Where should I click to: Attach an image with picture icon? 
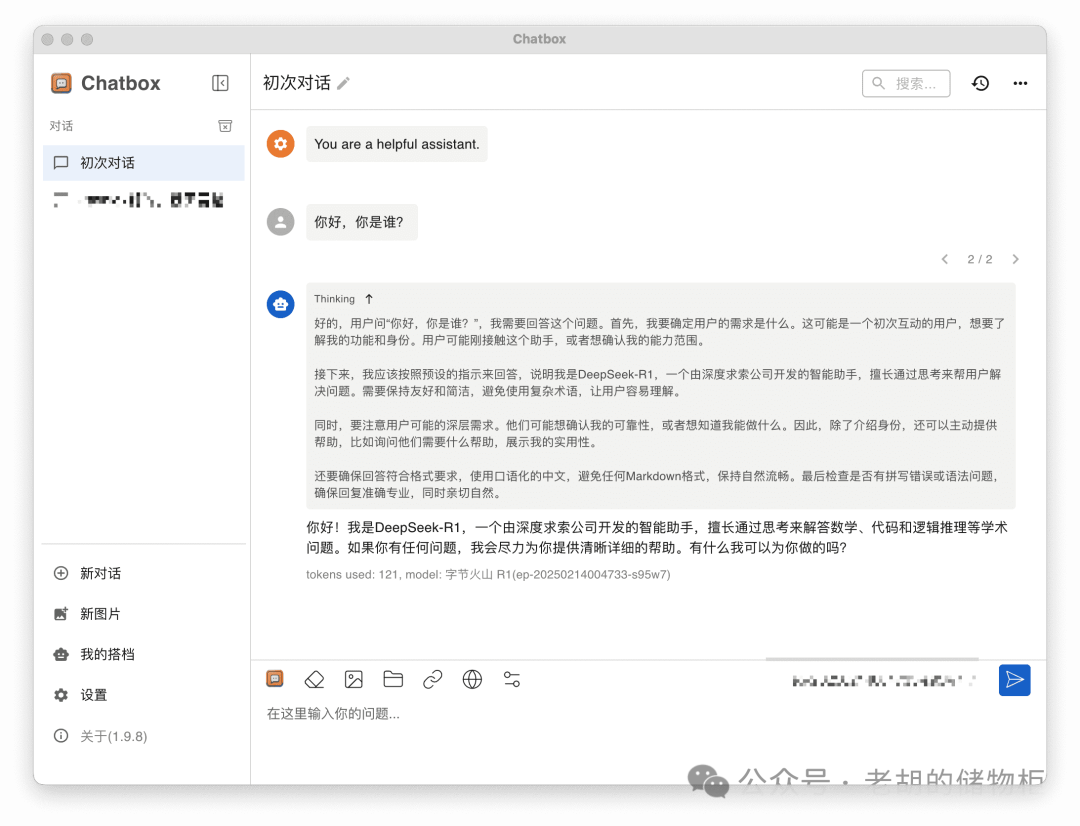[353, 679]
